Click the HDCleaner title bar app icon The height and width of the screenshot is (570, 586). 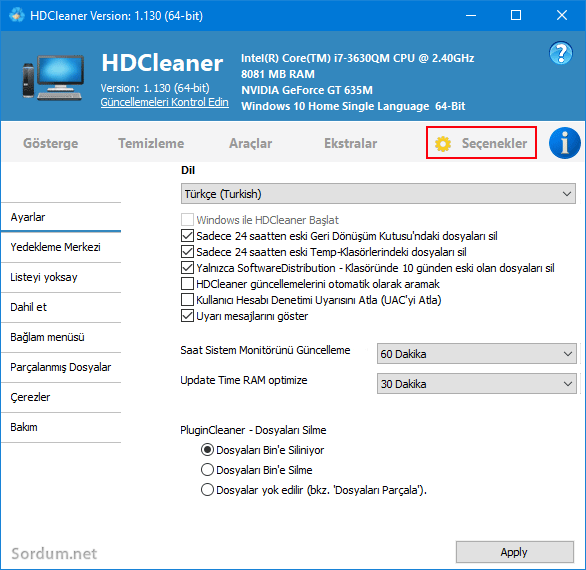(17, 15)
